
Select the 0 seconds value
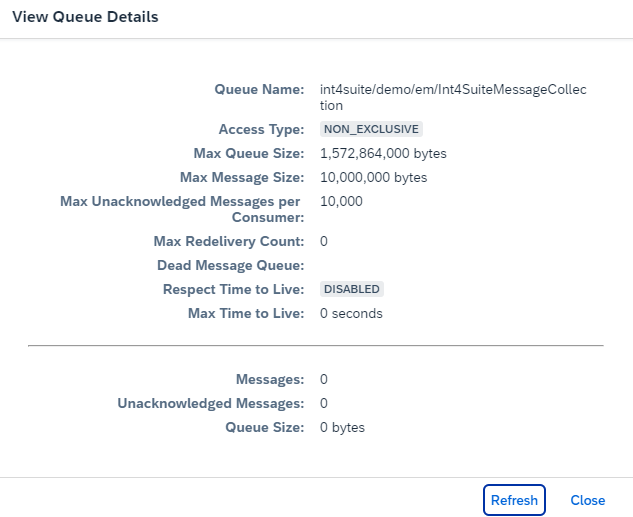click(x=351, y=313)
